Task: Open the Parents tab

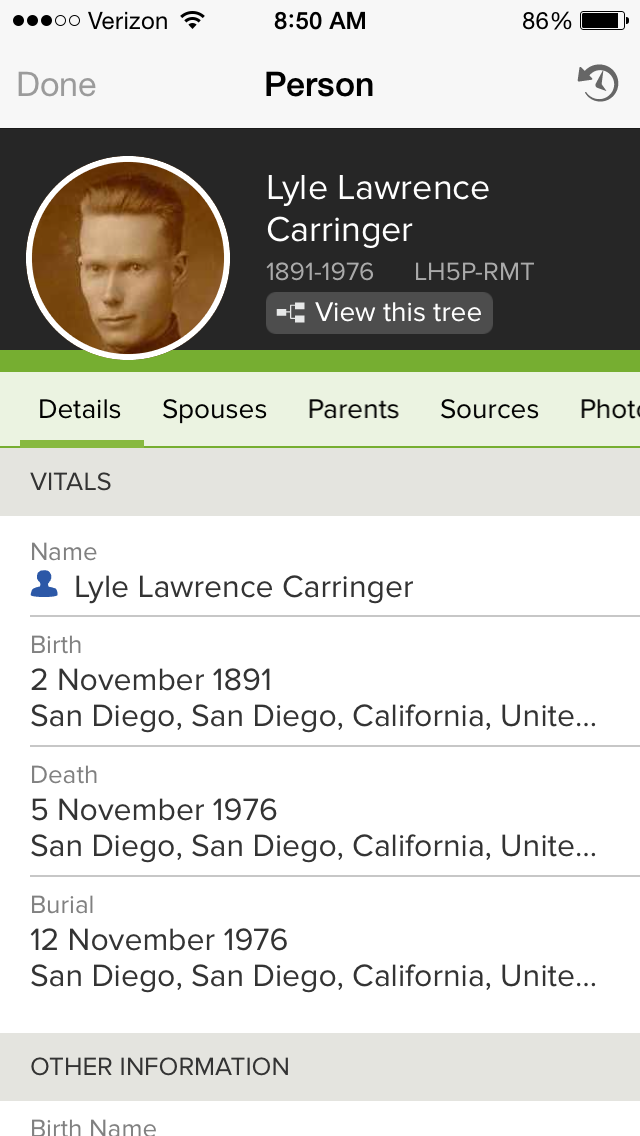Action: point(353,409)
